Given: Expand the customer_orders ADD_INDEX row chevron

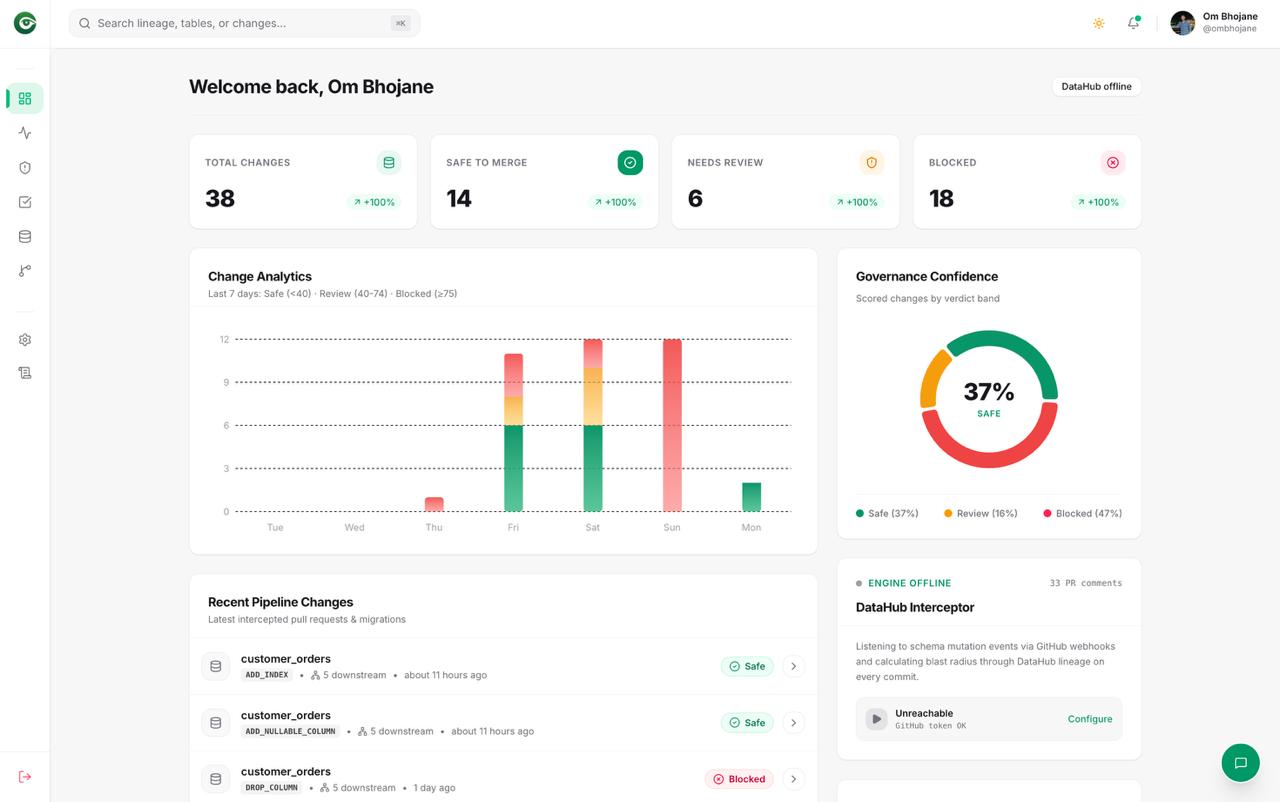Looking at the screenshot, I should pos(793,666).
